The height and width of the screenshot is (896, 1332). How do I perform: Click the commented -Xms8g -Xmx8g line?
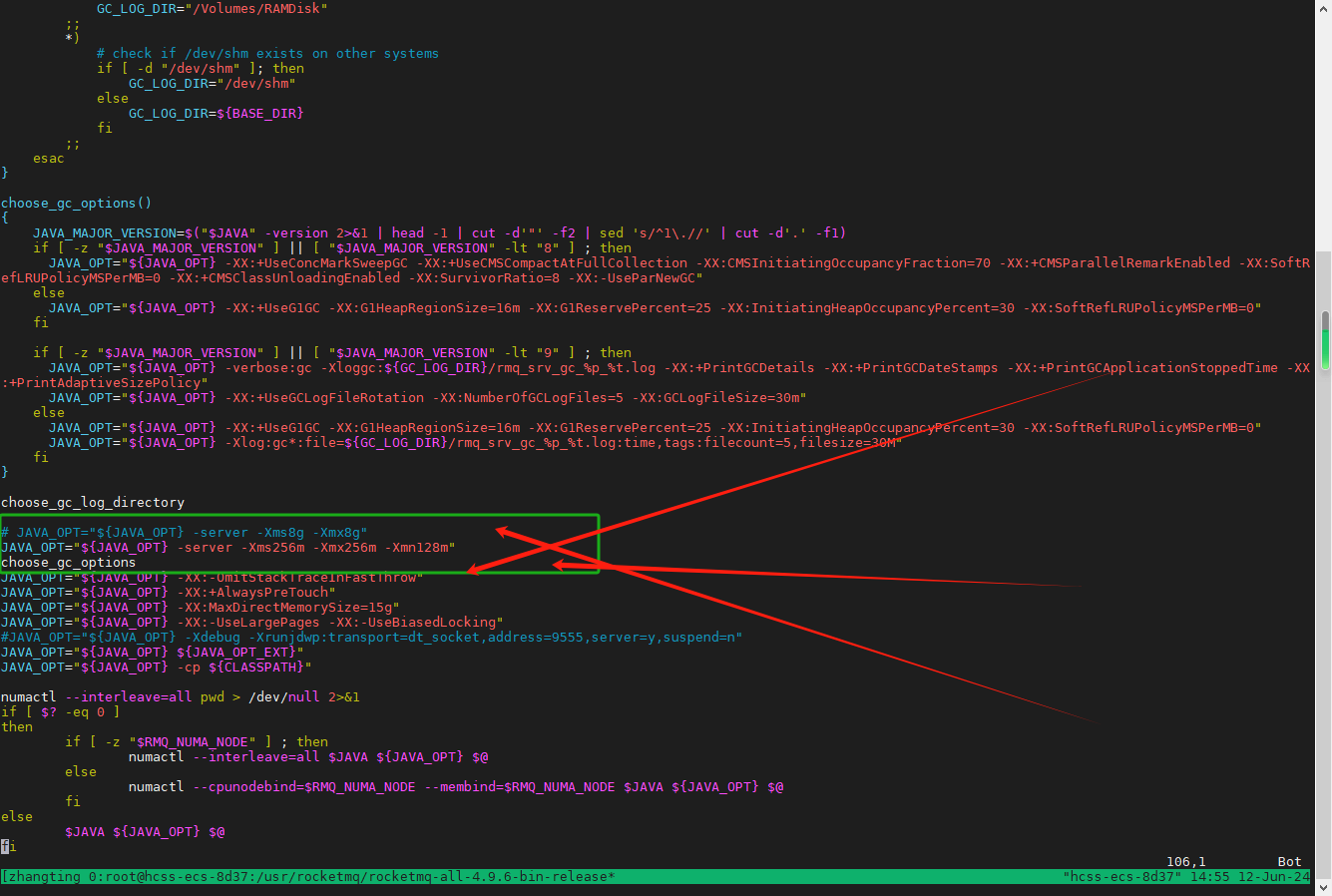point(185,532)
